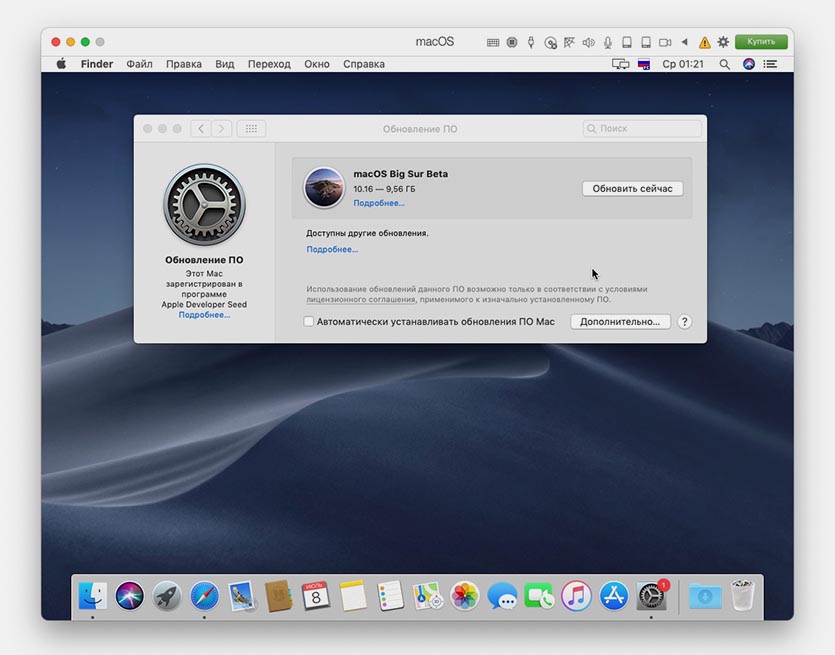This screenshot has height=655, width=835.
Task: Open Siri from the dock
Action: pos(130,596)
